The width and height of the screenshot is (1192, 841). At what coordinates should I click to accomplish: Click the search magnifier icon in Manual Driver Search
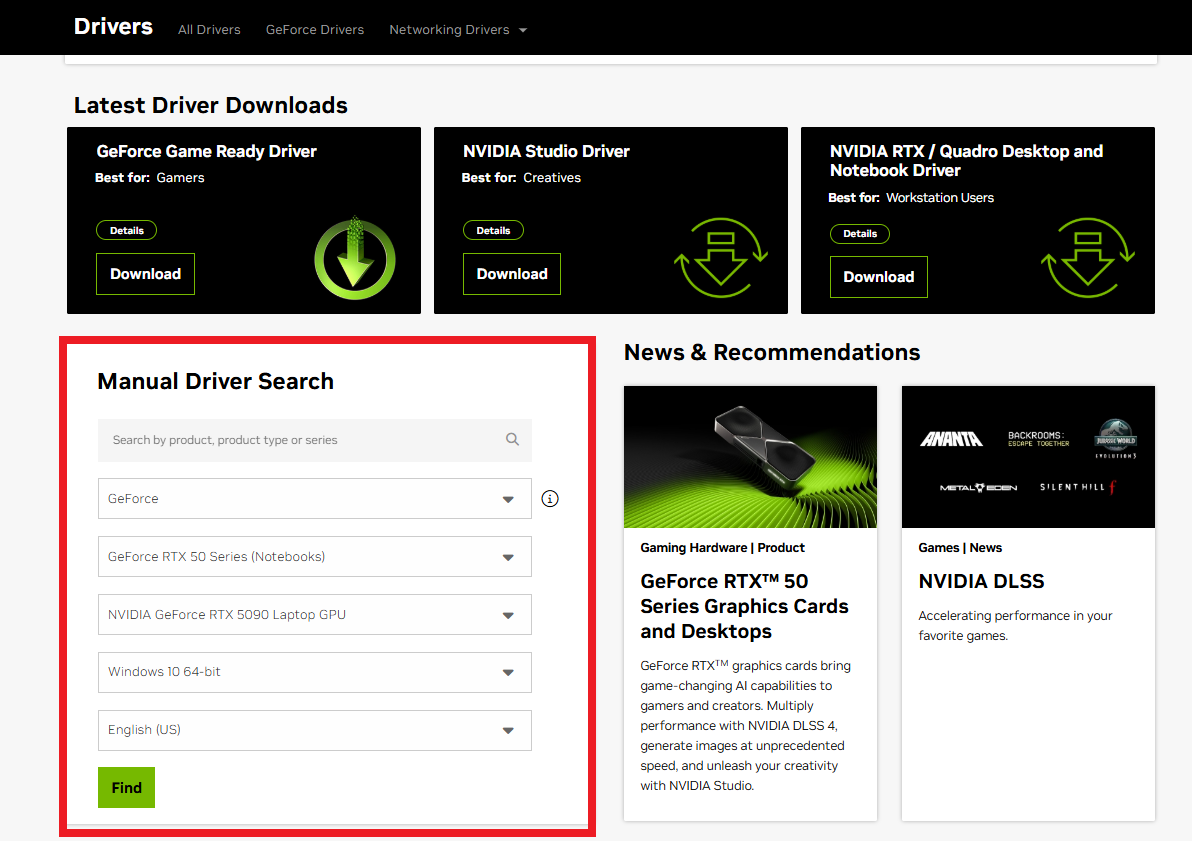512,440
